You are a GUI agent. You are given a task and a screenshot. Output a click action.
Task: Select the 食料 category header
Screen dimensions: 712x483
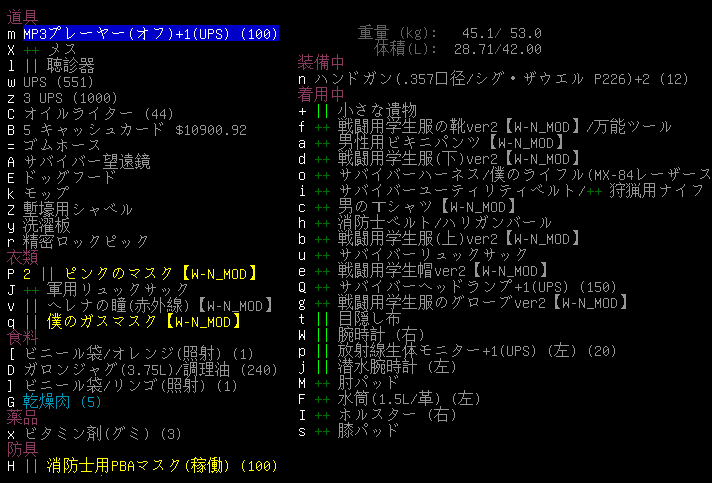23,337
